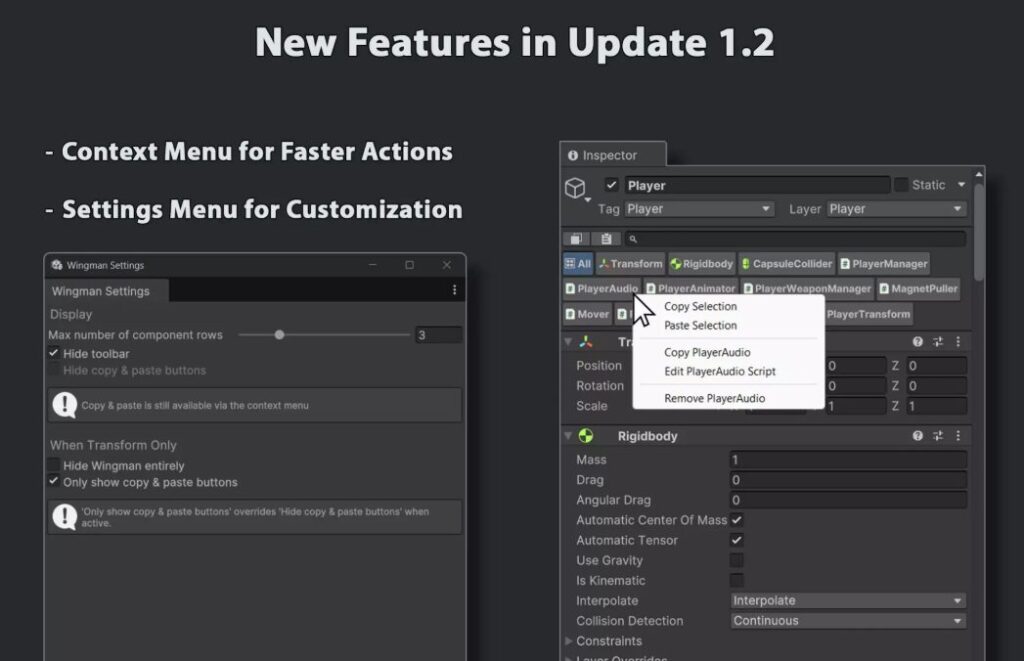Open the Transform component three-dot menu
The image size is (1024, 661).
[x=958, y=342]
